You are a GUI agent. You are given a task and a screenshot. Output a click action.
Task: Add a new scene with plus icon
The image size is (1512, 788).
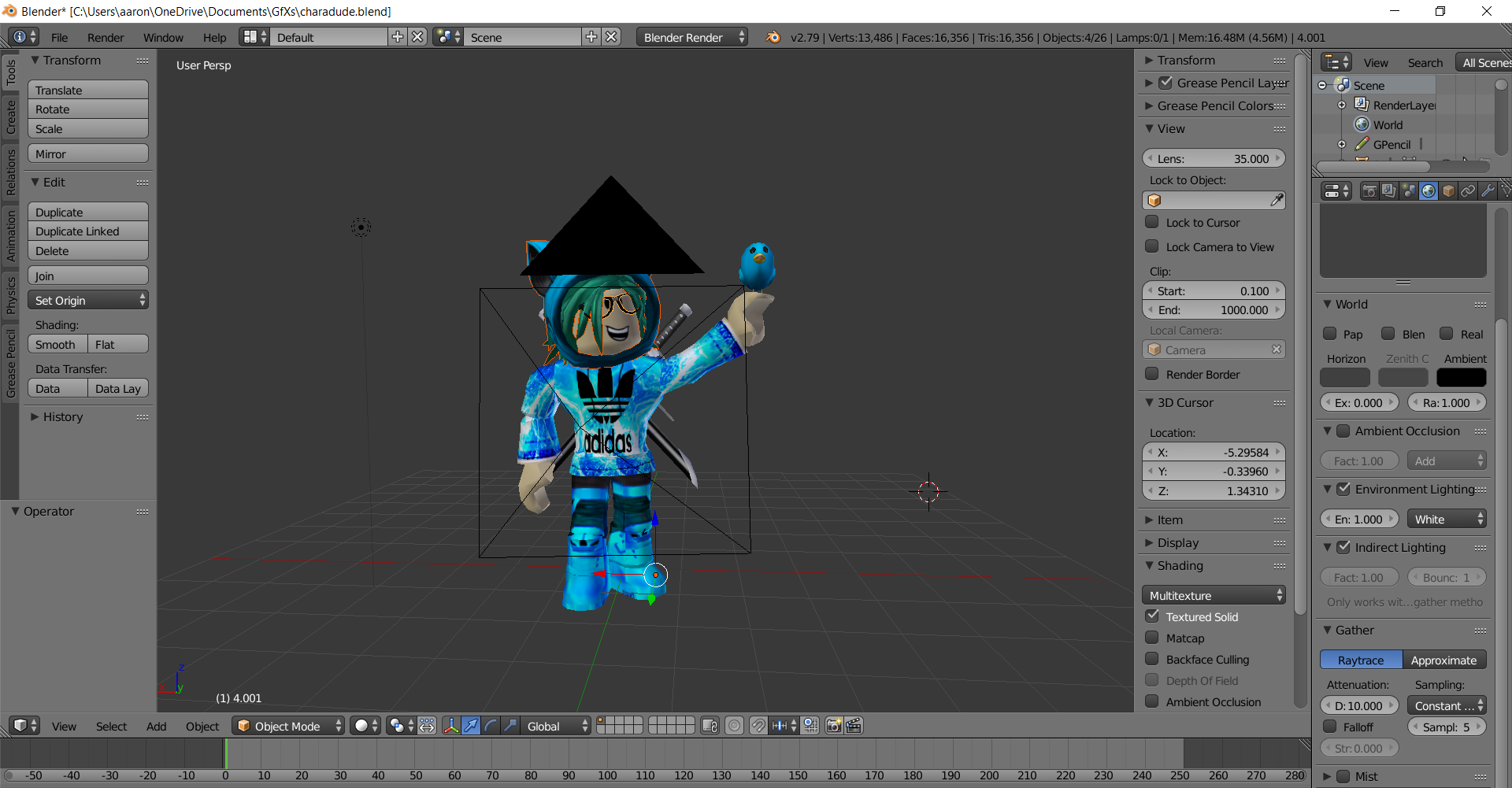point(591,37)
